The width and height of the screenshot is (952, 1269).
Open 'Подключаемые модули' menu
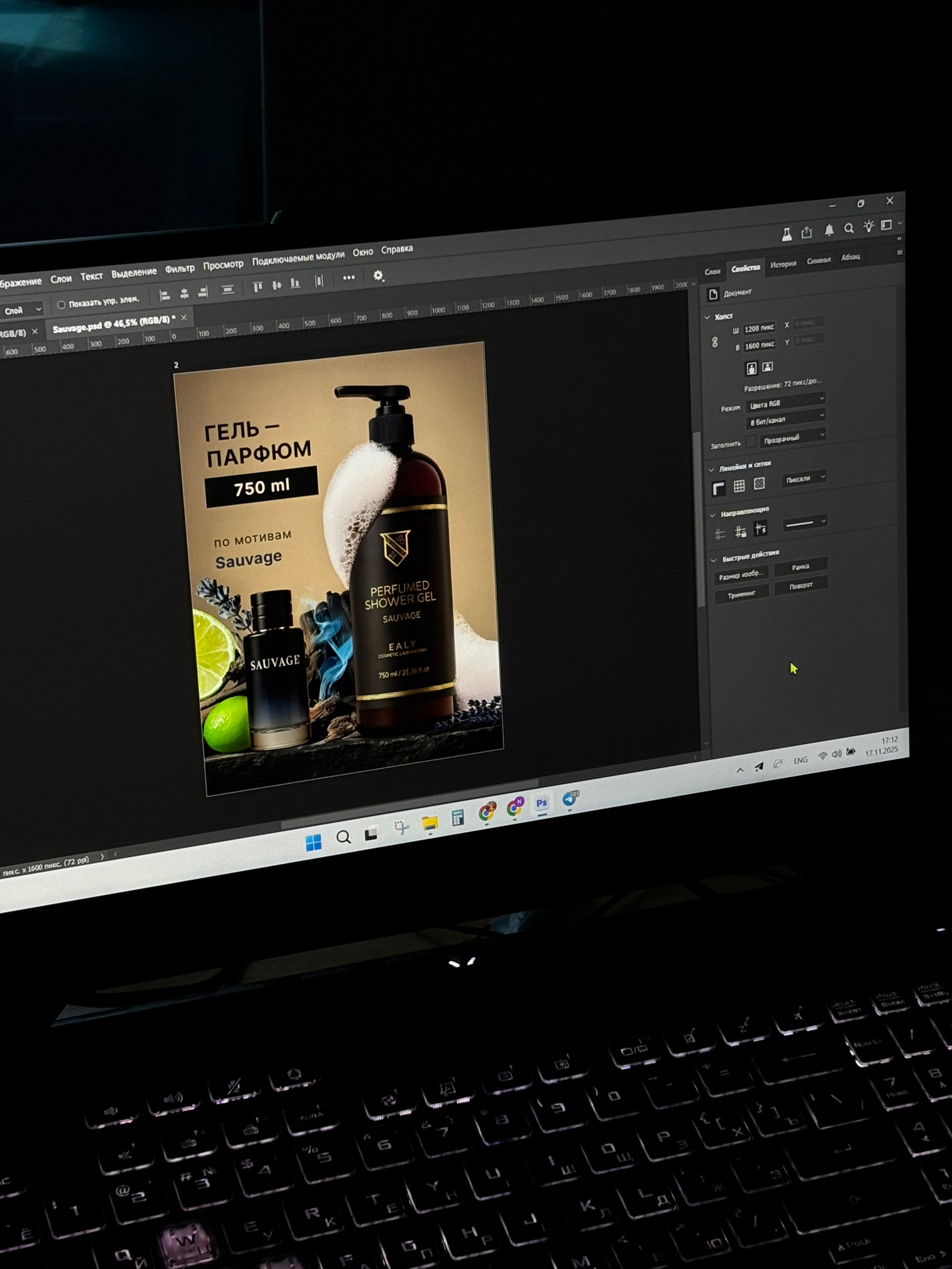click(298, 258)
